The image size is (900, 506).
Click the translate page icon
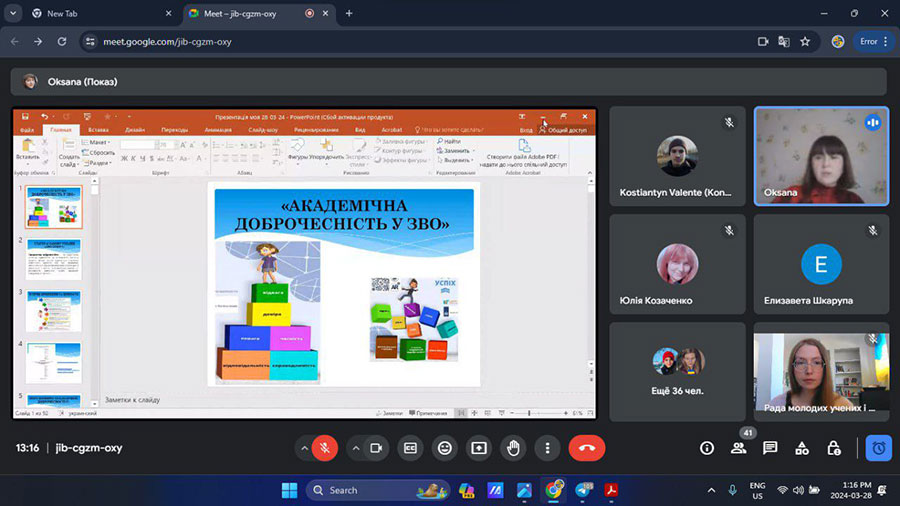click(x=783, y=41)
